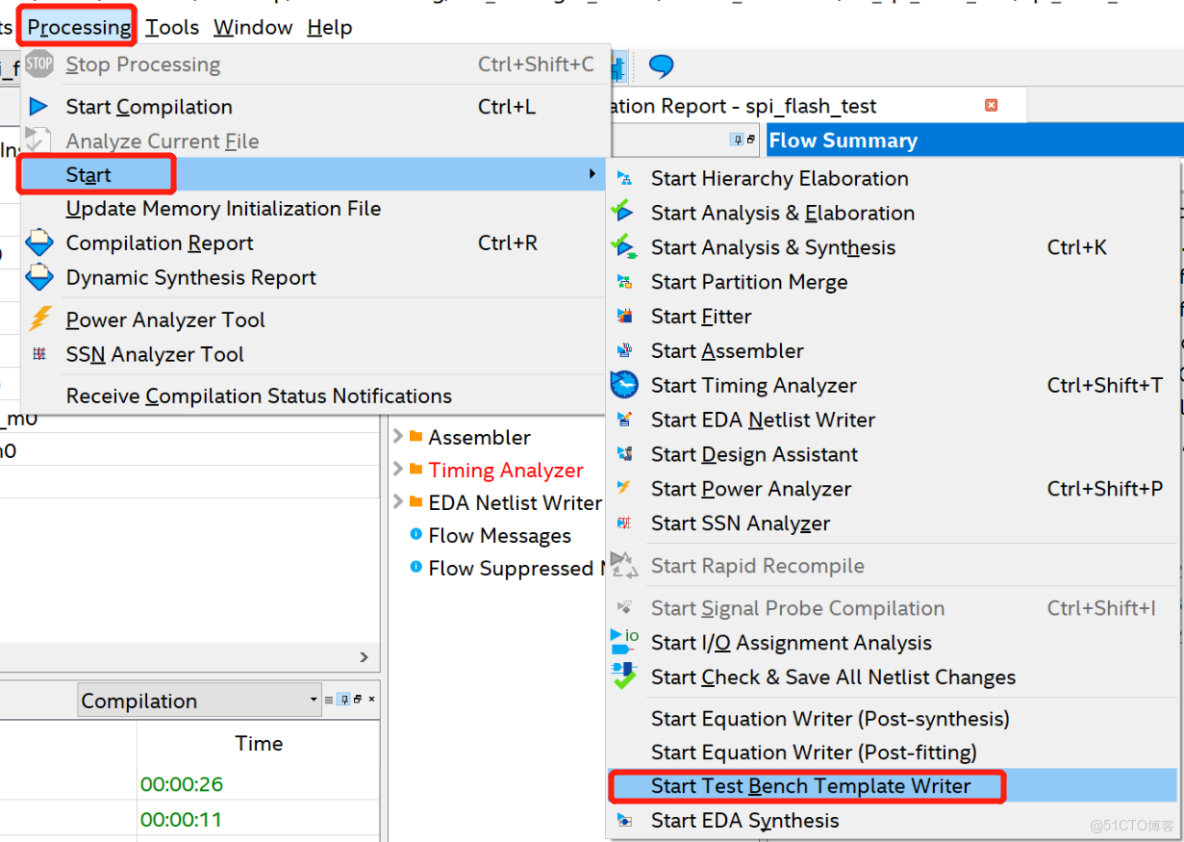Click the SSN Analyzer Tool icon
1184x842 pixels.
[39, 353]
